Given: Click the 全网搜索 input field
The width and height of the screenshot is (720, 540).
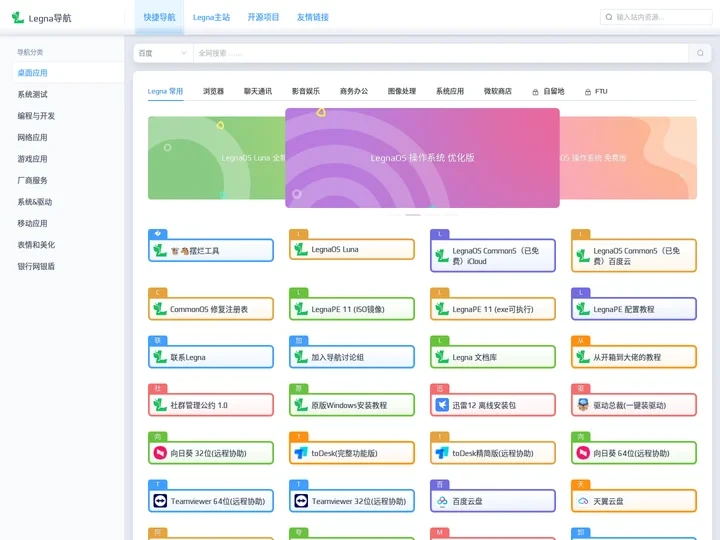Looking at the screenshot, I should pyautogui.click(x=441, y=53).
